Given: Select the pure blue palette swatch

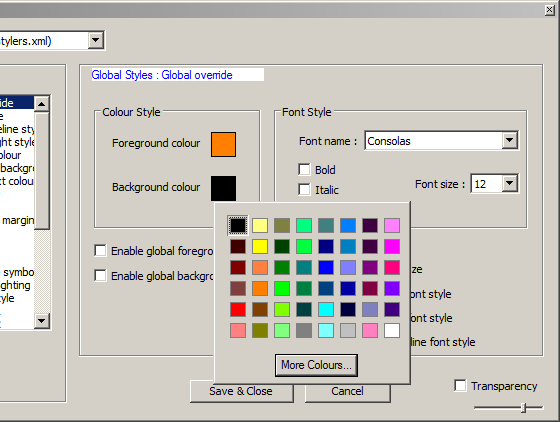Looking at the screenshot, I should [326, 267].
